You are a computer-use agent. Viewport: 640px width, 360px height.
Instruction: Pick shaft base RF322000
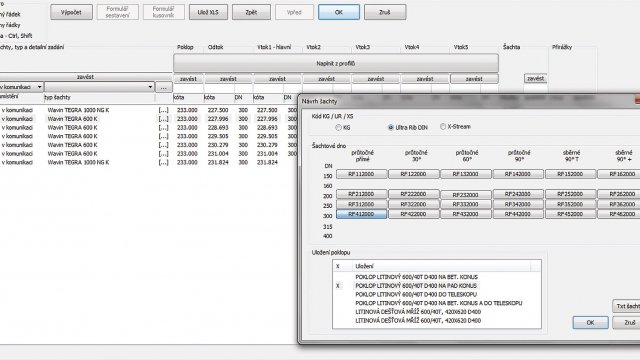click(x=413, y=204)
